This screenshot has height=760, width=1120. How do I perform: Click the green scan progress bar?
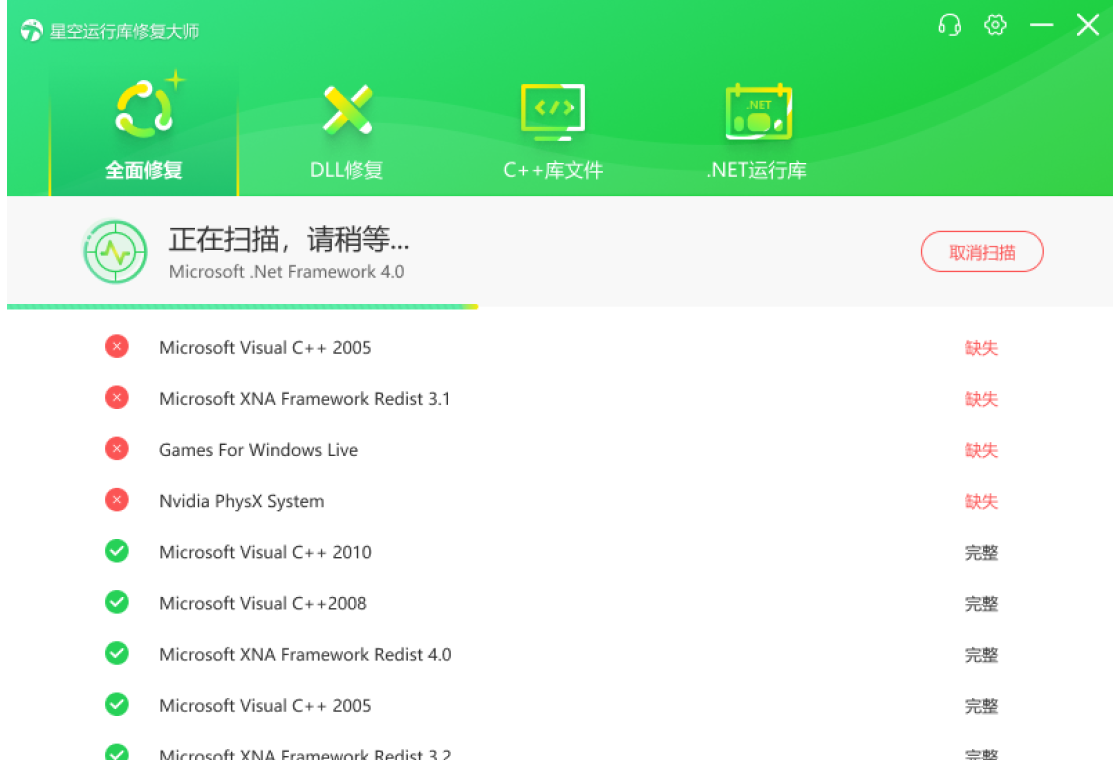(242, 306)
